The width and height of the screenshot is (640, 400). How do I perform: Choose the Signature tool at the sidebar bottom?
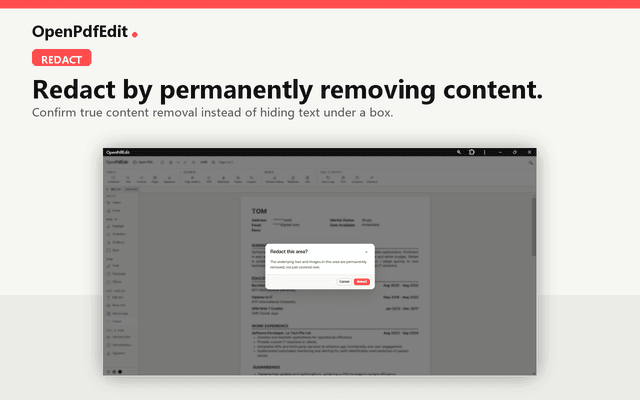pos(116,353)
